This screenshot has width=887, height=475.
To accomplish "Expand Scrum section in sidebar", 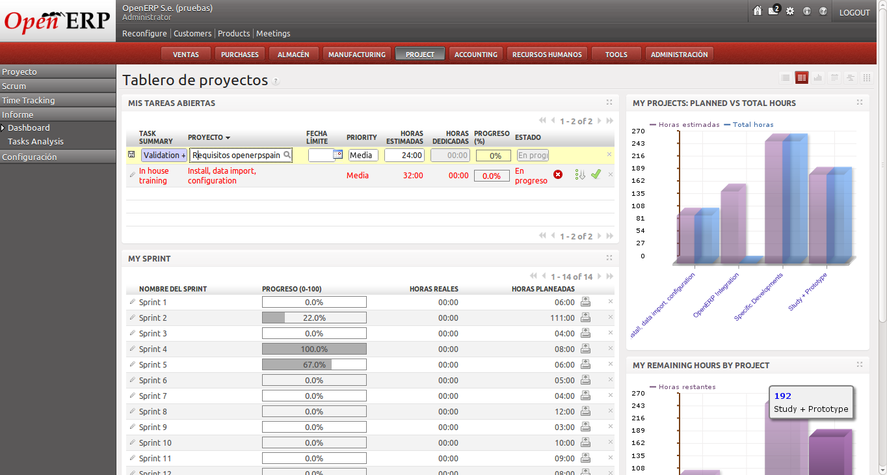I will click(x=58, y=86).
